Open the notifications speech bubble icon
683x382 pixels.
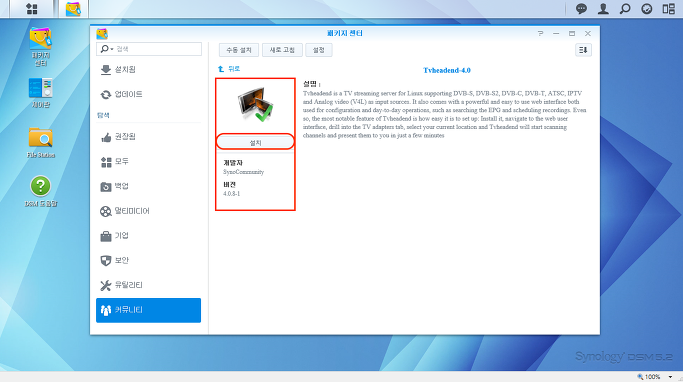[x=581, y=9]
